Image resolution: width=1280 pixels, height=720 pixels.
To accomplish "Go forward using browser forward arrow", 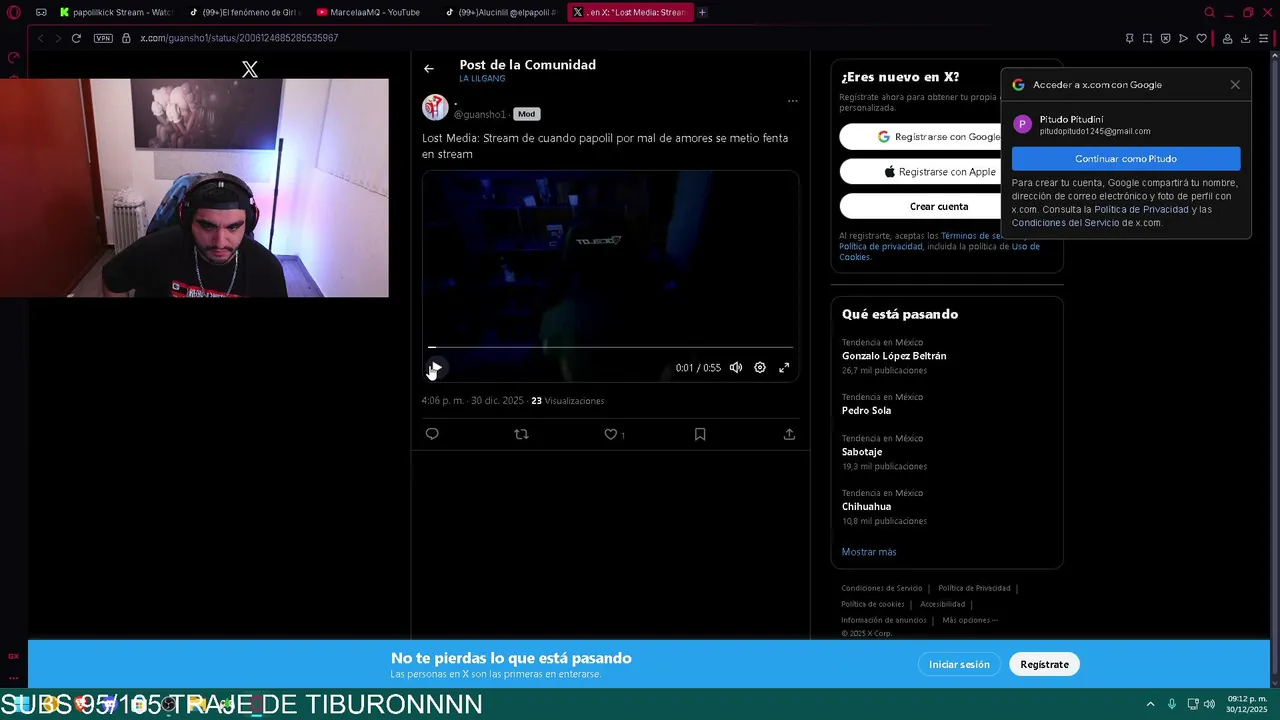I will click(x=58, y=38).
